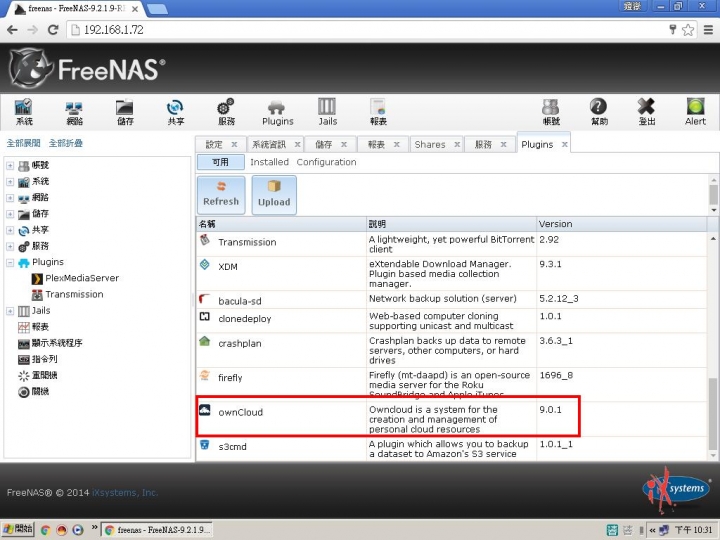
Task: Sort by the 名稱 column header
Action: coord(281,224)
